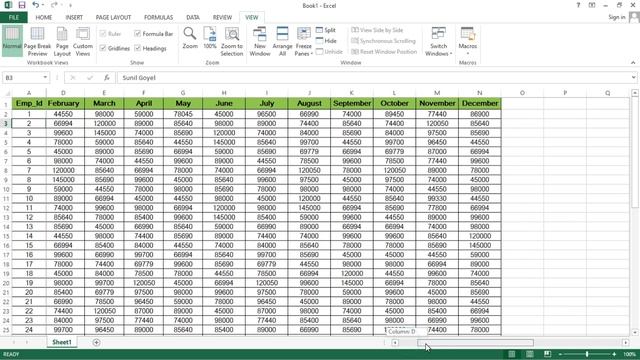Collapse the ribbon

(x=633, y=63)
